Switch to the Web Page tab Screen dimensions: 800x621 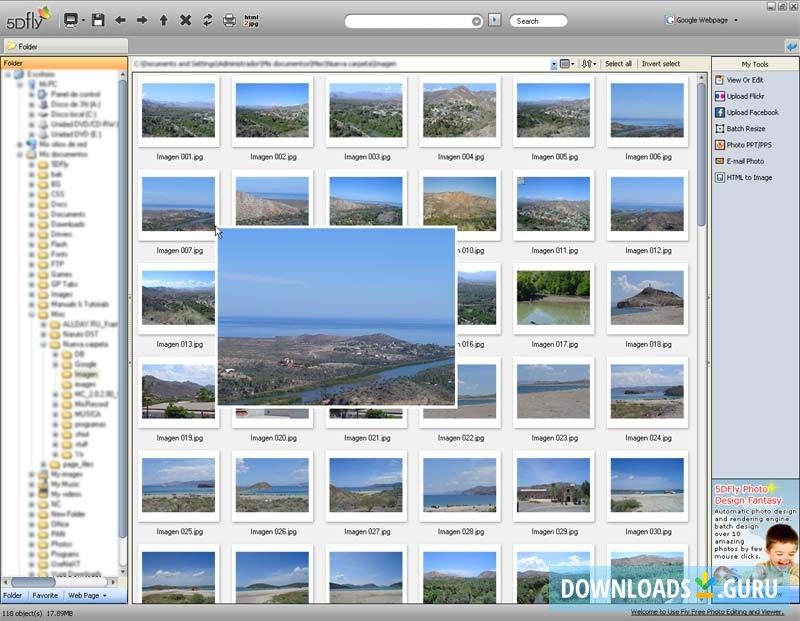pos(85,595)
